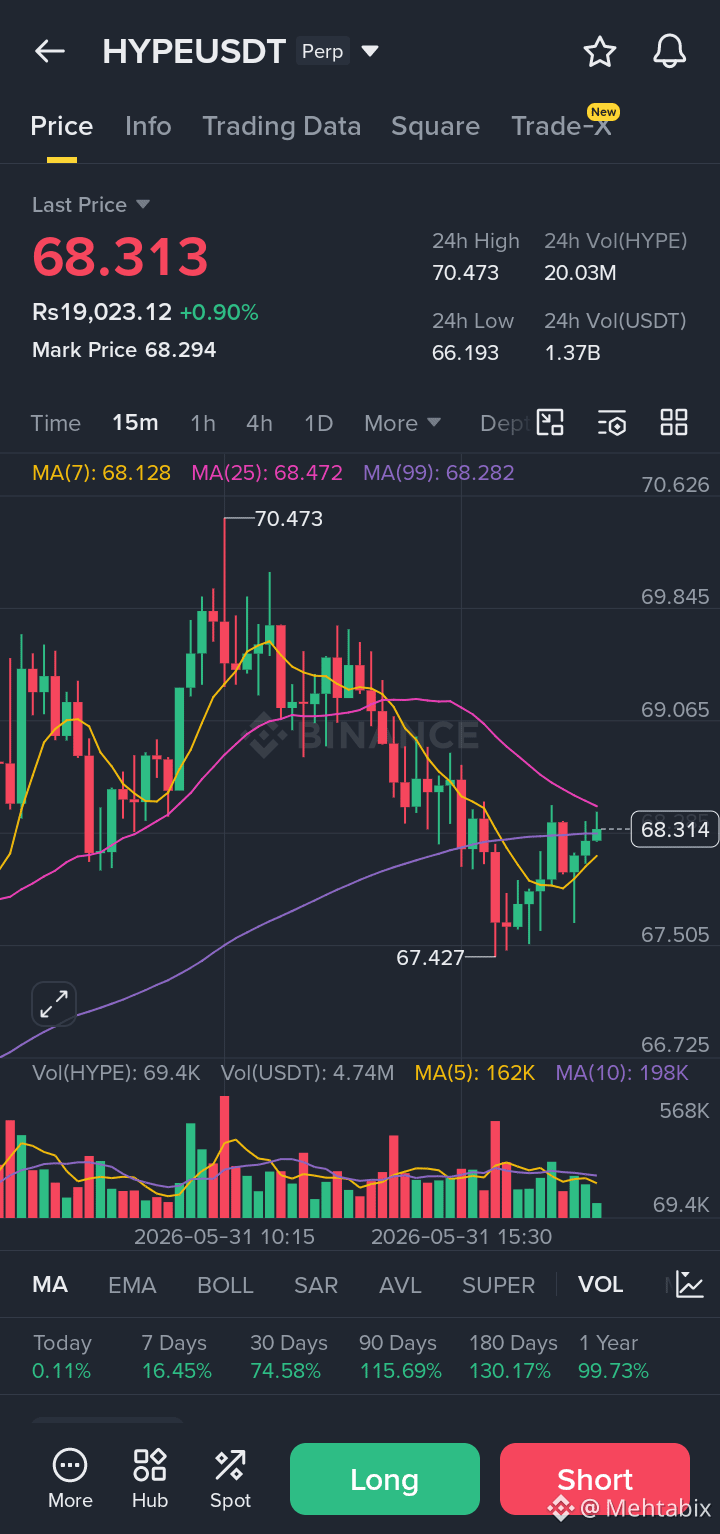Toggle SUPER indicator
Viewport: 720px width, 1534px height.
498,1285
